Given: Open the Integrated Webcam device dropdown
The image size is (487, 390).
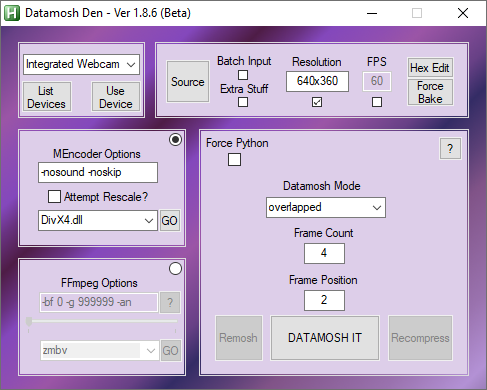Looking at the screenshot, I should coord(81,64).
